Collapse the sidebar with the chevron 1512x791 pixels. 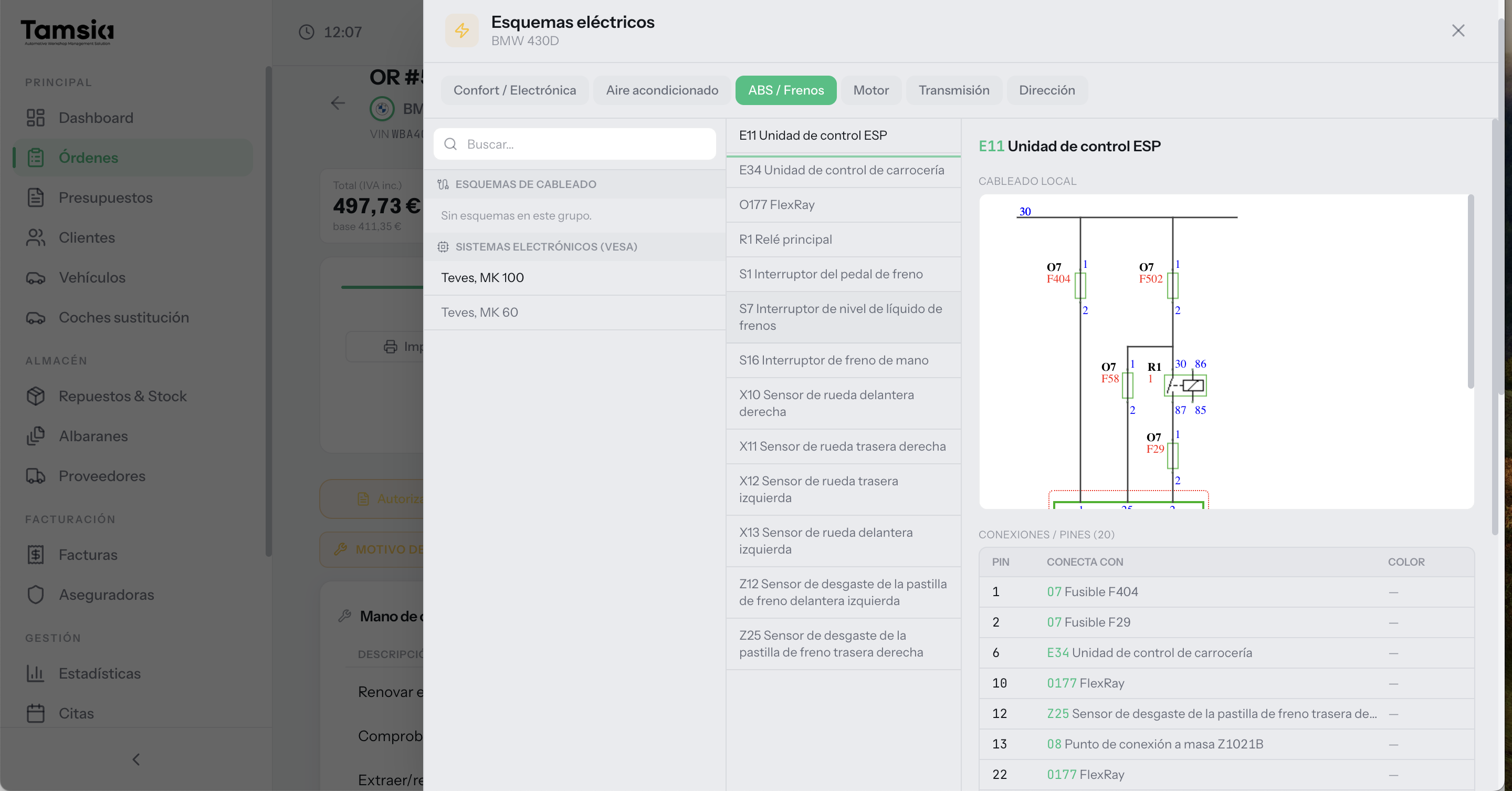click(136, 759)
